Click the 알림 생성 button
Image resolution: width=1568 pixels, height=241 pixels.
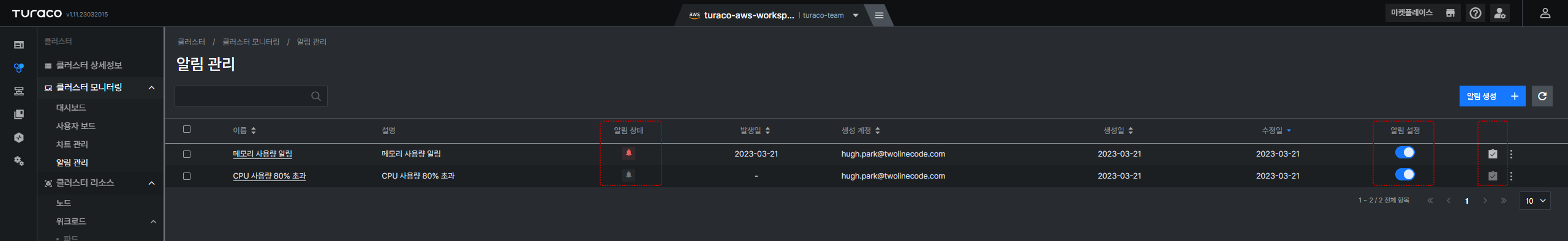point(1492,96)
